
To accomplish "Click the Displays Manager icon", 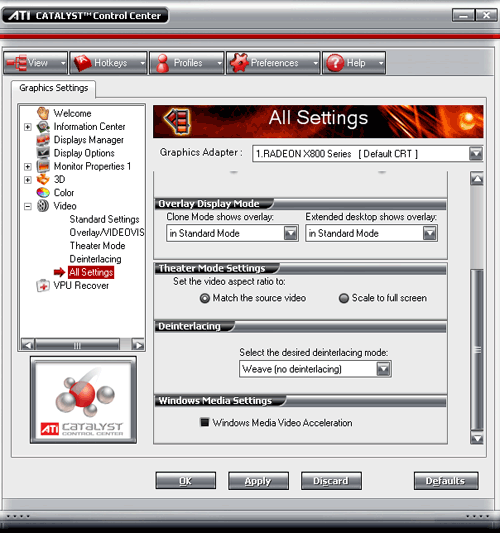I will tap(43, 140).
